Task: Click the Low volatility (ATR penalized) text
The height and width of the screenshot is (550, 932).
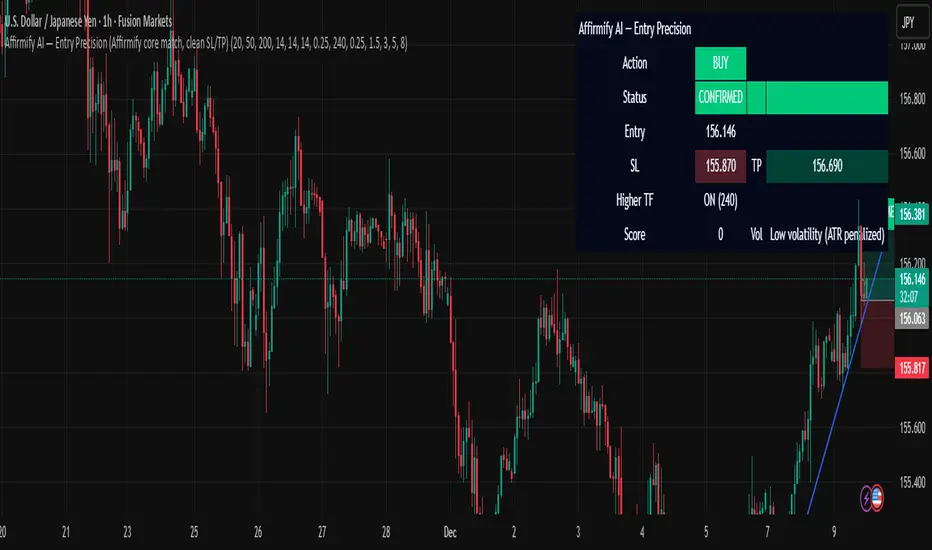Action: [x=827, y=235]
